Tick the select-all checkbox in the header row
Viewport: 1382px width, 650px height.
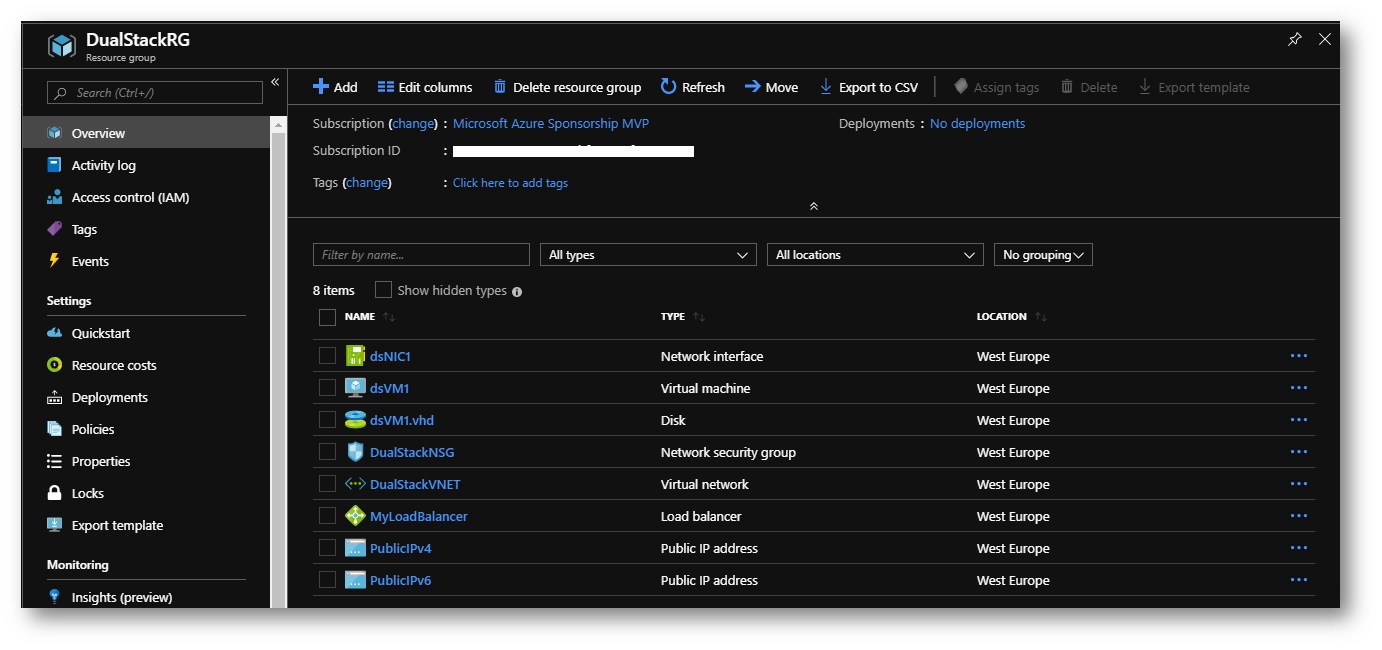(x=327, y=317)
